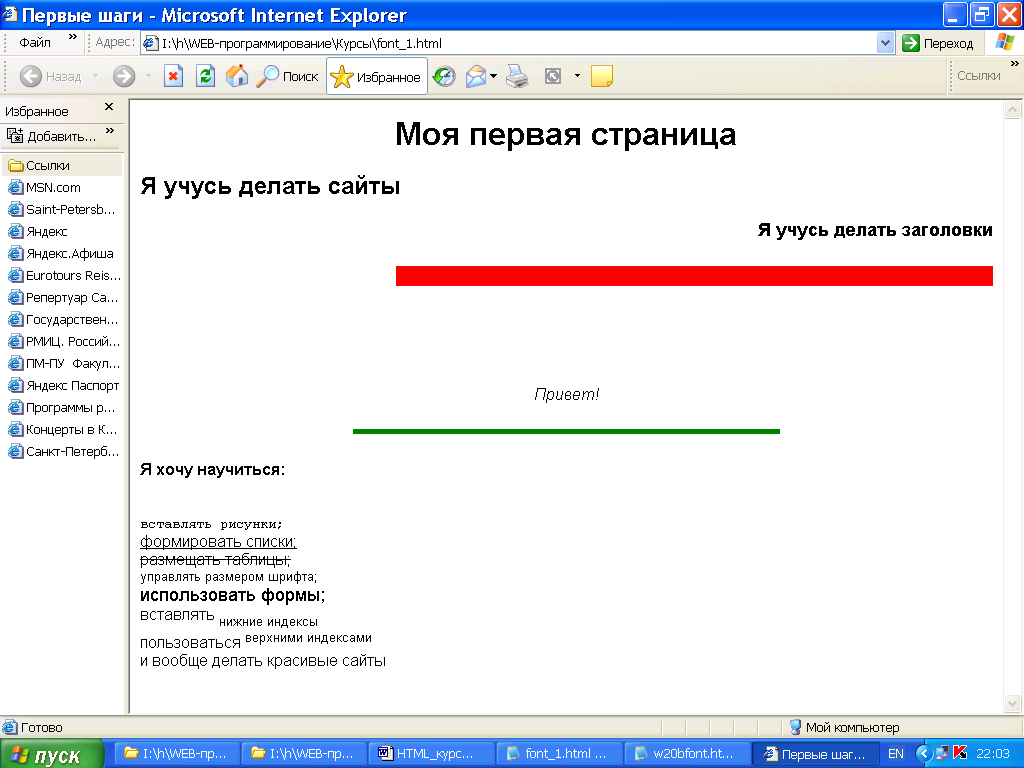Click the Back (Назад) arrow button

(50, 76)
